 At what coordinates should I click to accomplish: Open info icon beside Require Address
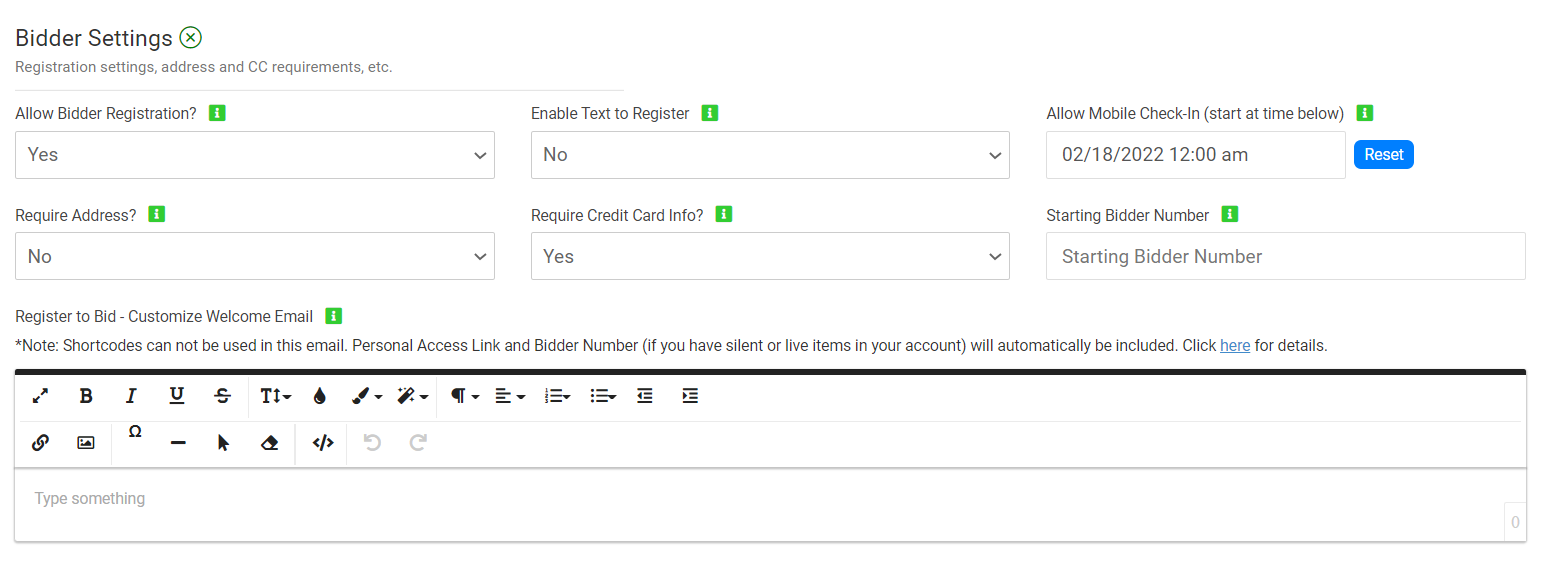tap(156, 214)
